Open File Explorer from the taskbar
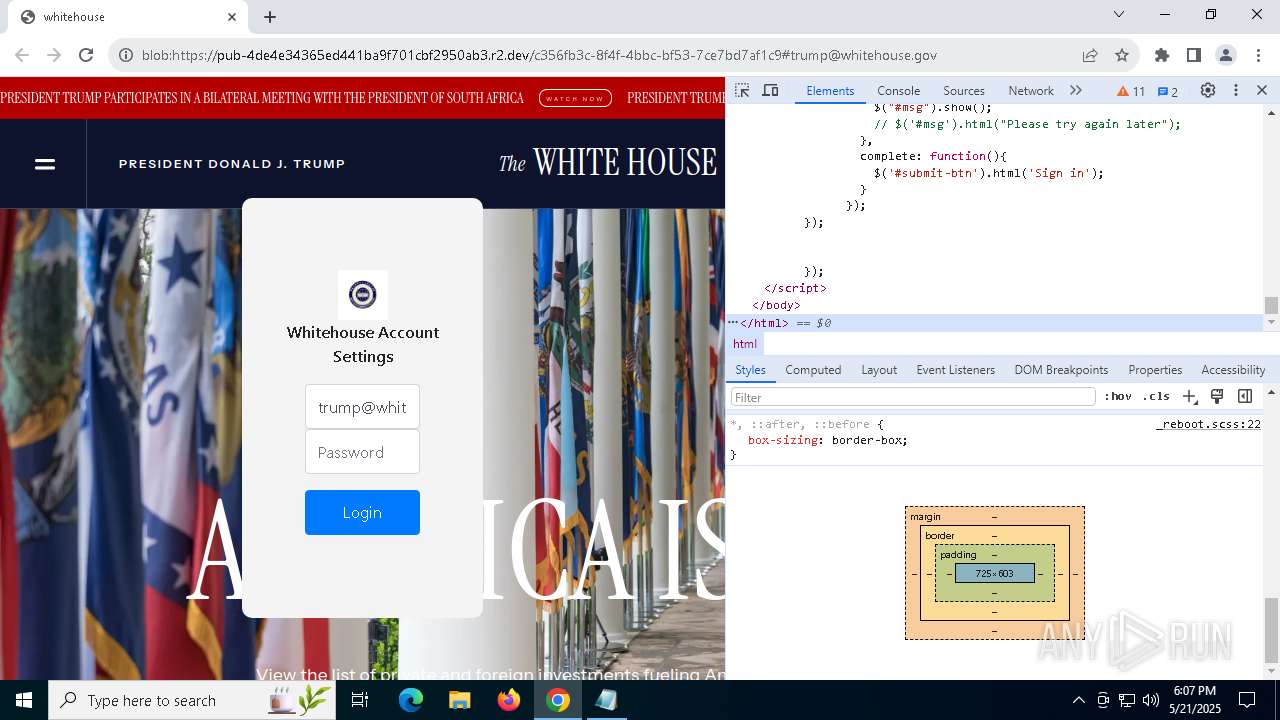Image resolution: width=1280 pixels, height=720 pixels. [x=460, y=700]
